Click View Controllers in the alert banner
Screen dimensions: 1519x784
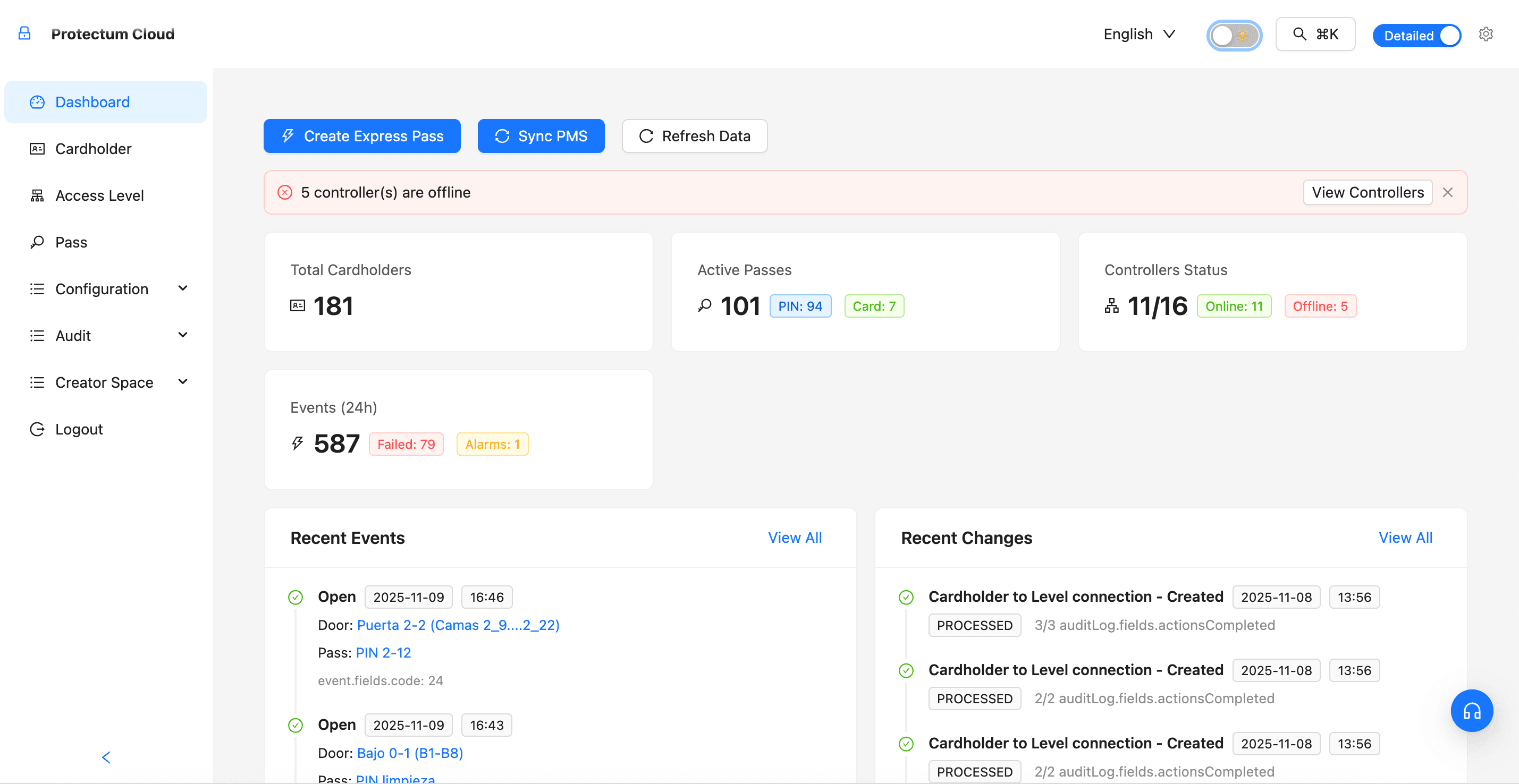tap(1368, 192)
